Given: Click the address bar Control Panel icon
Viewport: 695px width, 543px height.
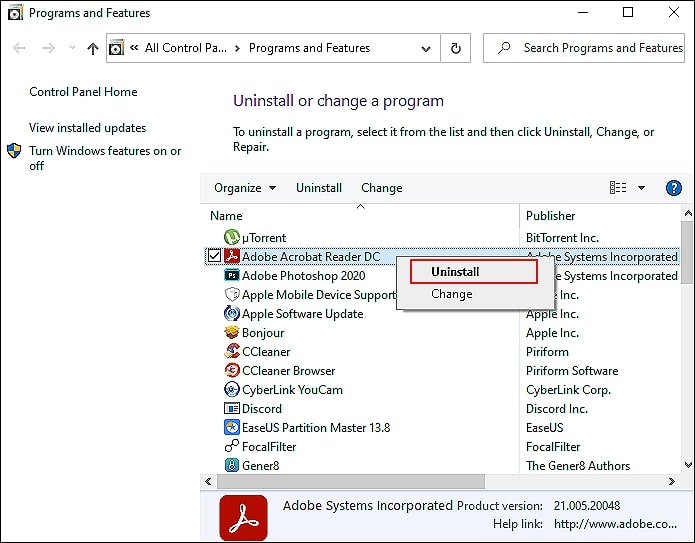Looking at the screenshot, I should [x=117, y=47].
